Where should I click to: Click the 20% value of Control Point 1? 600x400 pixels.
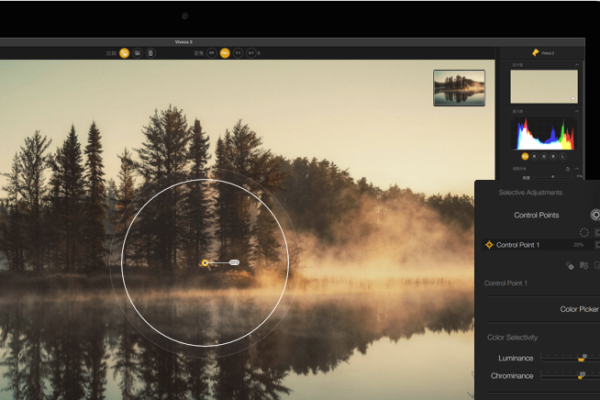[578, 245]
